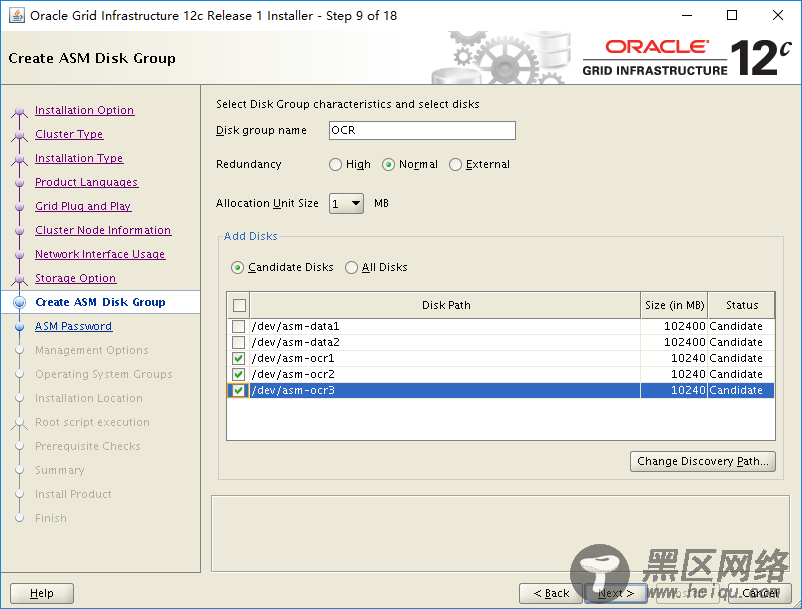Check the /dev/asm-data2 disk
Screen dimensions: 802x609
[x=238, y=342]
